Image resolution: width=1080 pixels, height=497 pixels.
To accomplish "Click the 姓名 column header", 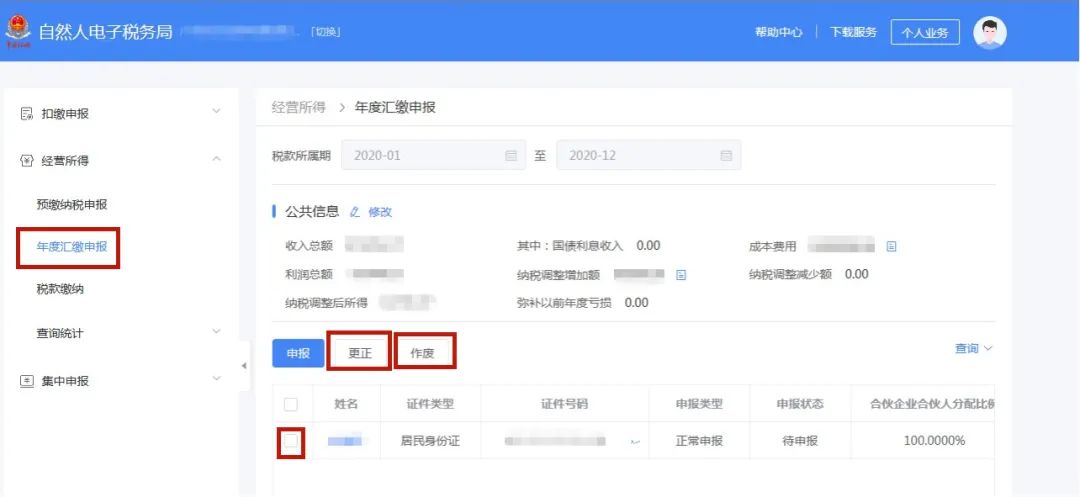I will (346, 404).
